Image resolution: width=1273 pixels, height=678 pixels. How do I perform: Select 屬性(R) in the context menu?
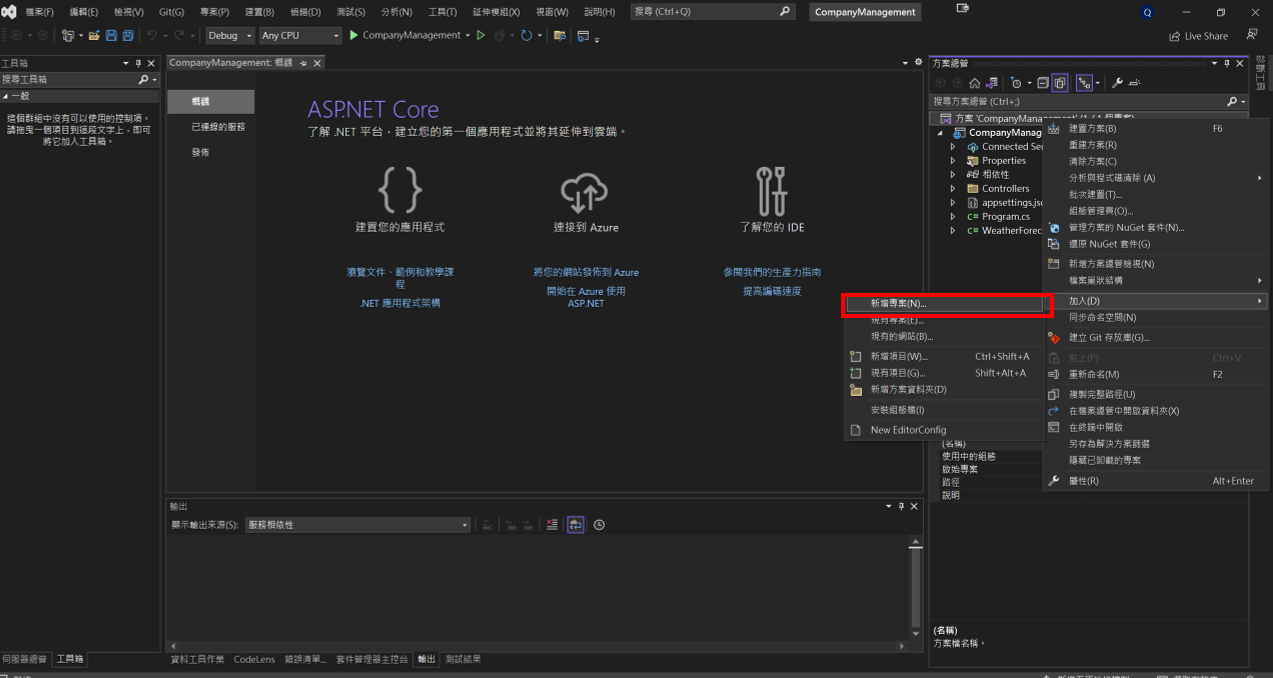pos(1154,481)
